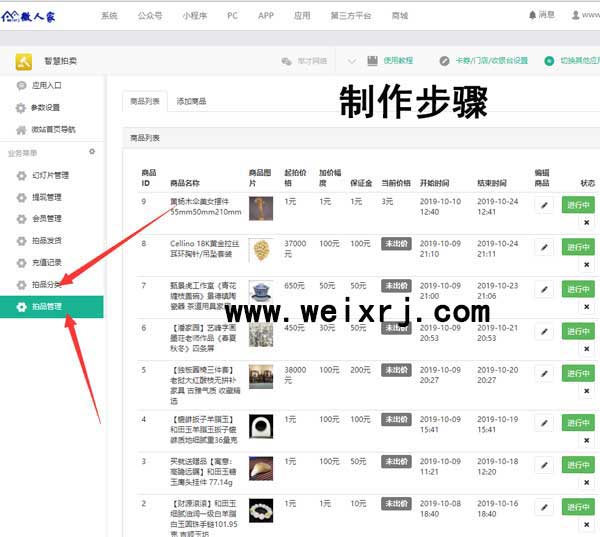
Task: Edit product ID 5 via its pencil icon
Action: [544, 374]
